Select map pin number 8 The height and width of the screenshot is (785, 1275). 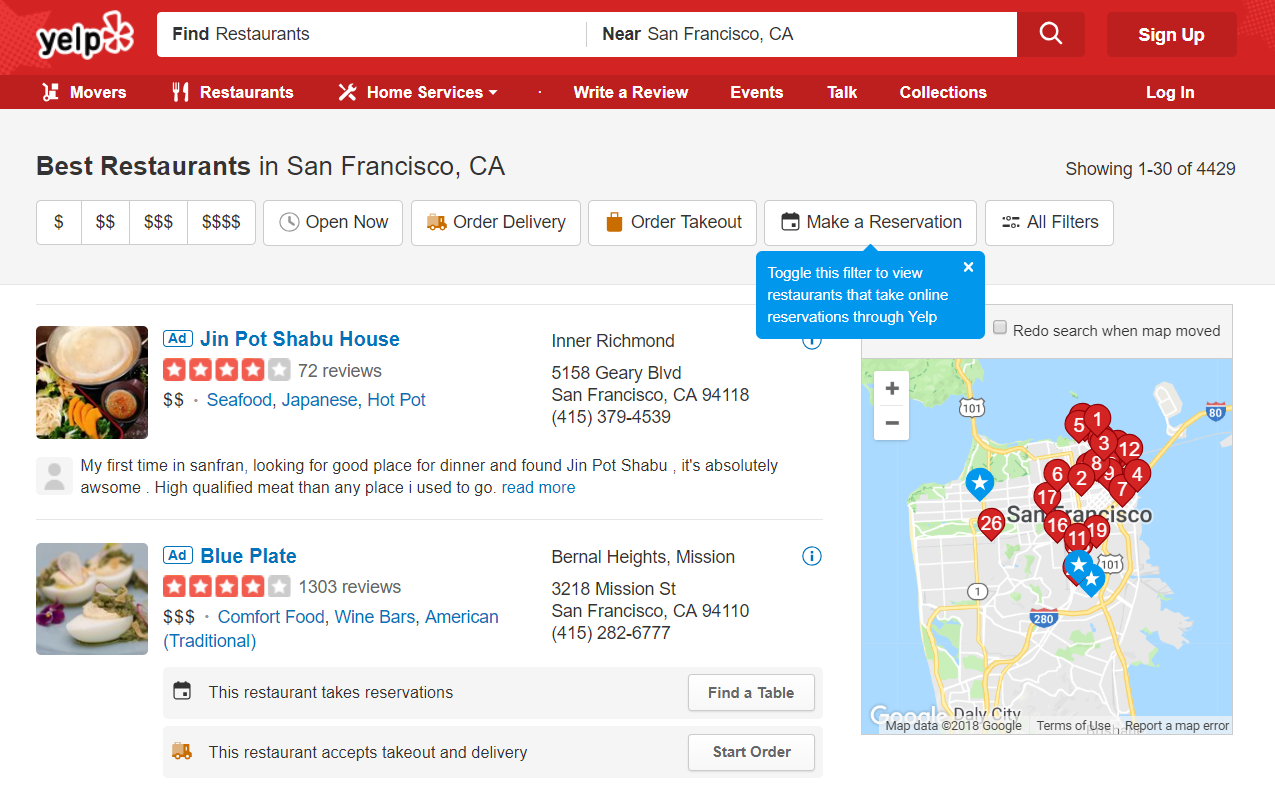(x=1096, y=464)
